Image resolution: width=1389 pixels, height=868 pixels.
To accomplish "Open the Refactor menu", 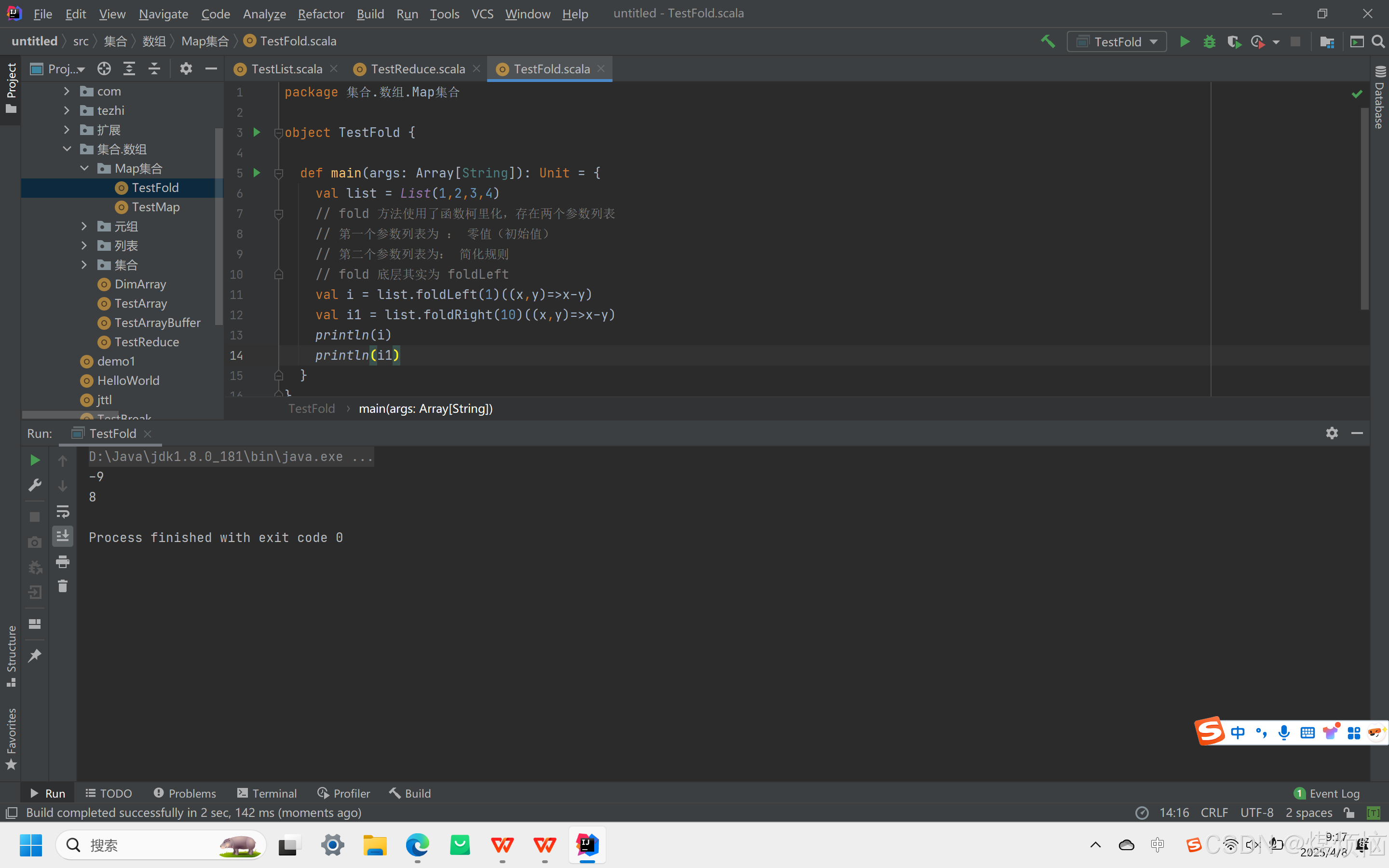I will [x=320, y=14].
